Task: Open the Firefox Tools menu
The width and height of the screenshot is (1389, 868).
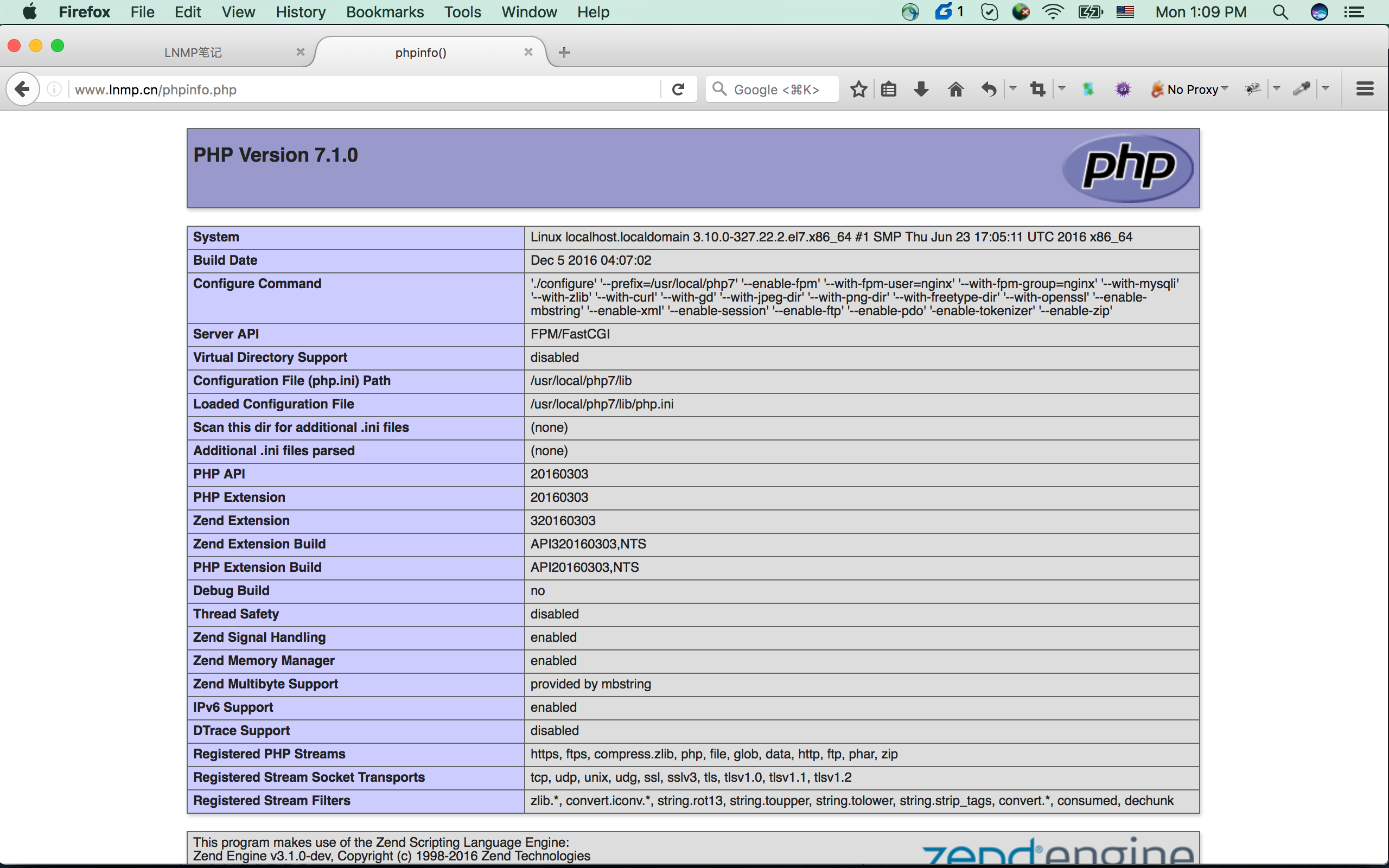Action: point(461,12)
